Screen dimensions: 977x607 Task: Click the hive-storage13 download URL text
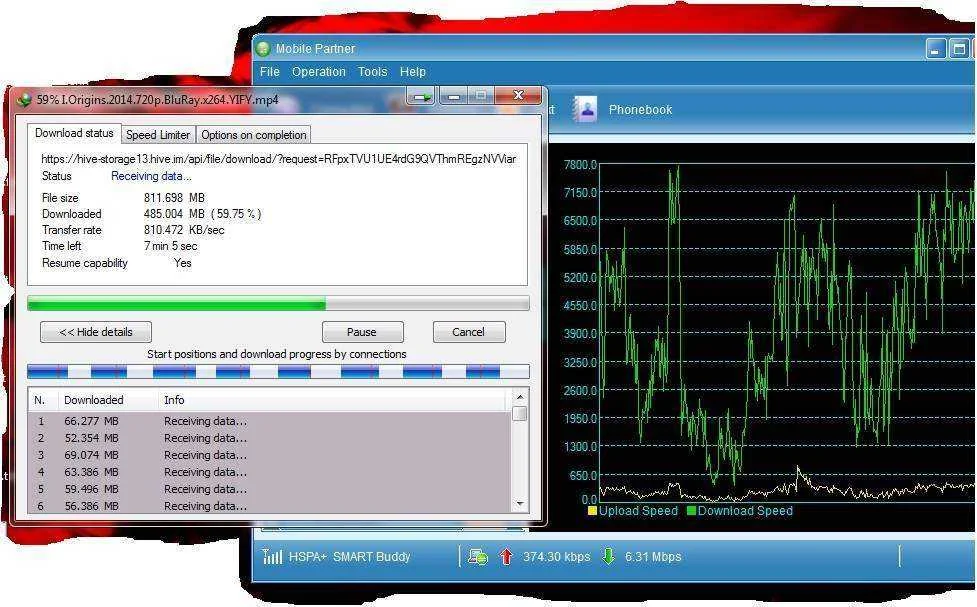tap(279, 159)
